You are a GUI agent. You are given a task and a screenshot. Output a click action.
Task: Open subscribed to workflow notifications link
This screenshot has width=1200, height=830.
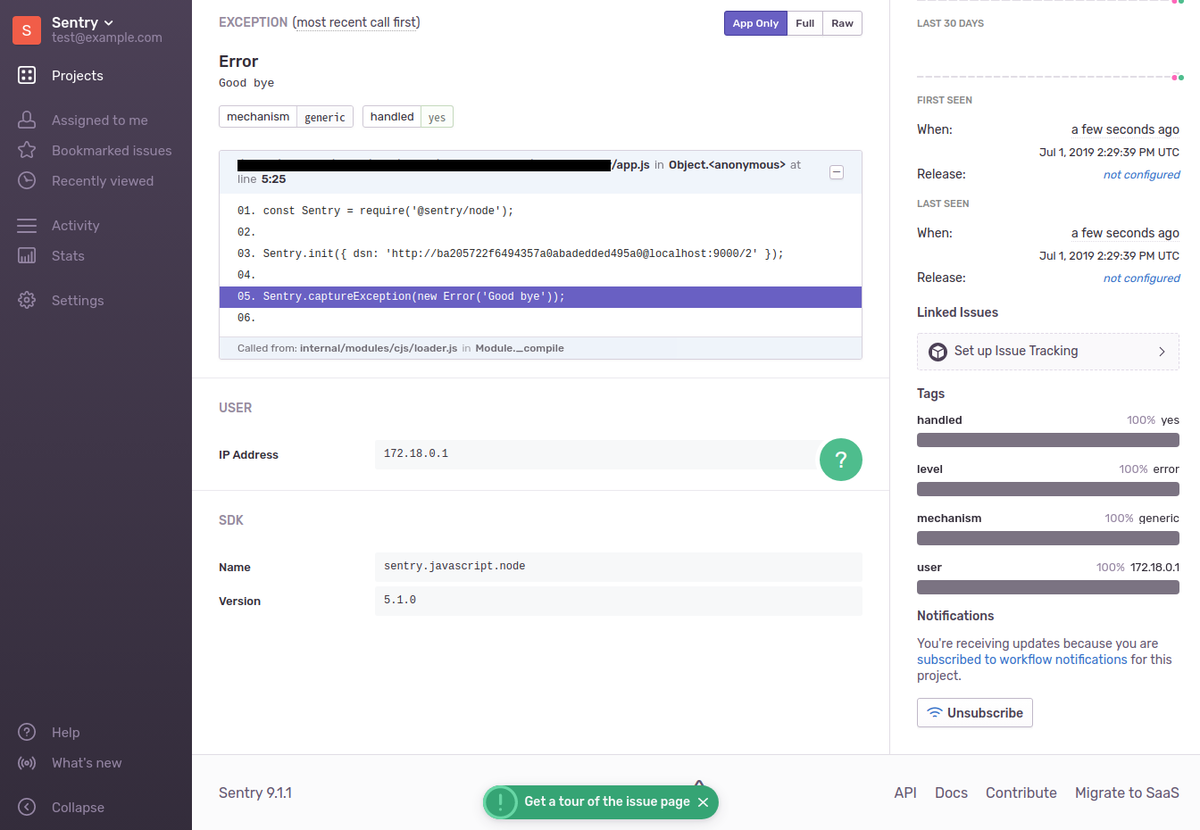(x=1022, y=659)
